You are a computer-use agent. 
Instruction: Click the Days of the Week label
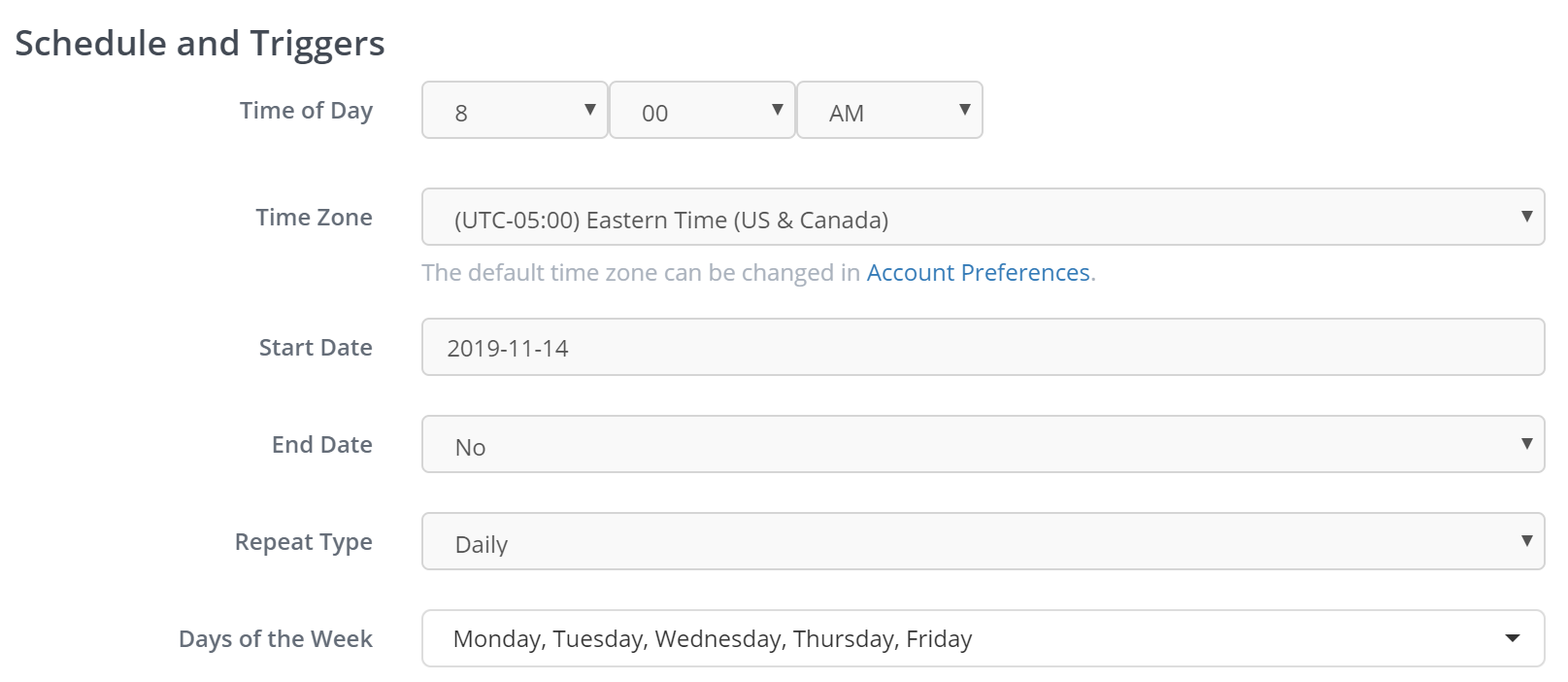pos(276,639)
